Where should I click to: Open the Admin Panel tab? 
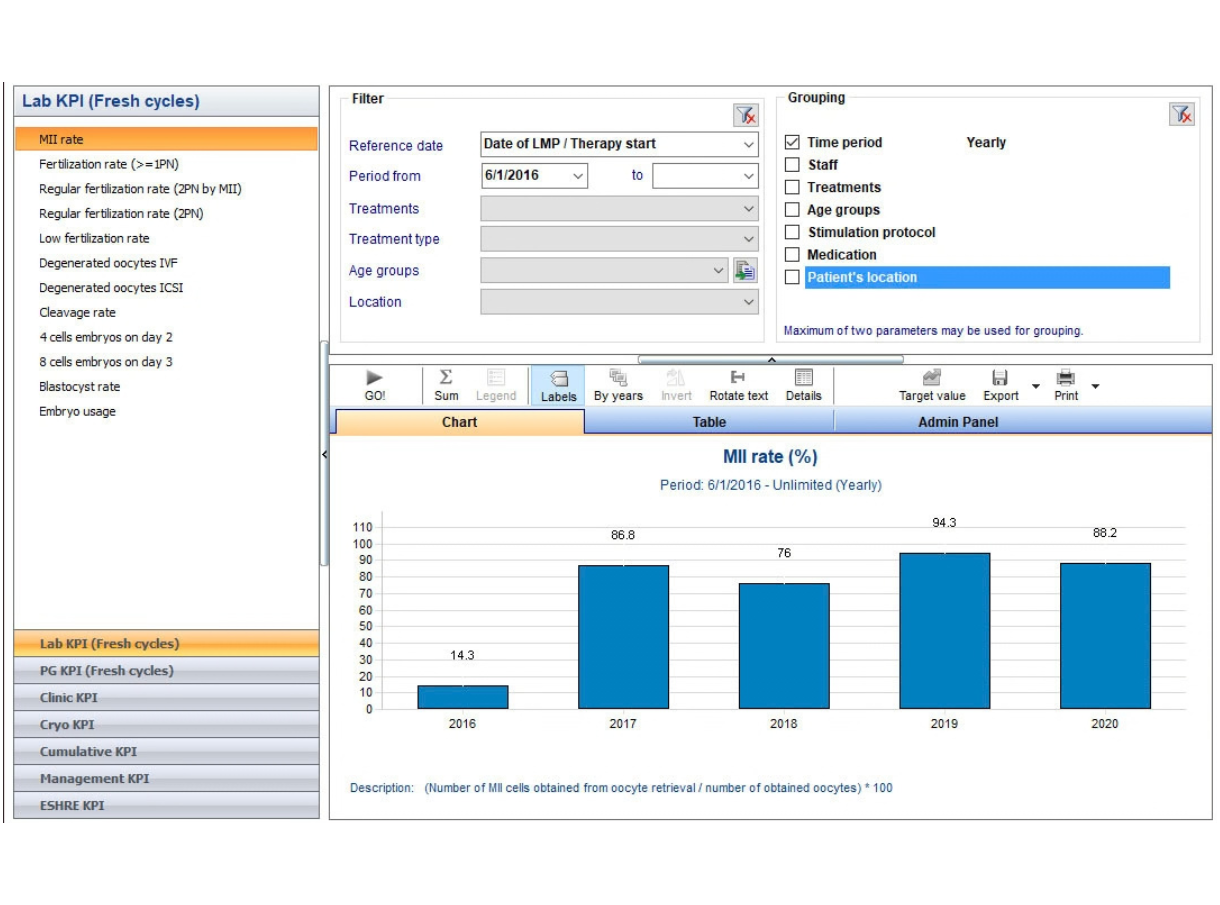(x=958, y=422)
